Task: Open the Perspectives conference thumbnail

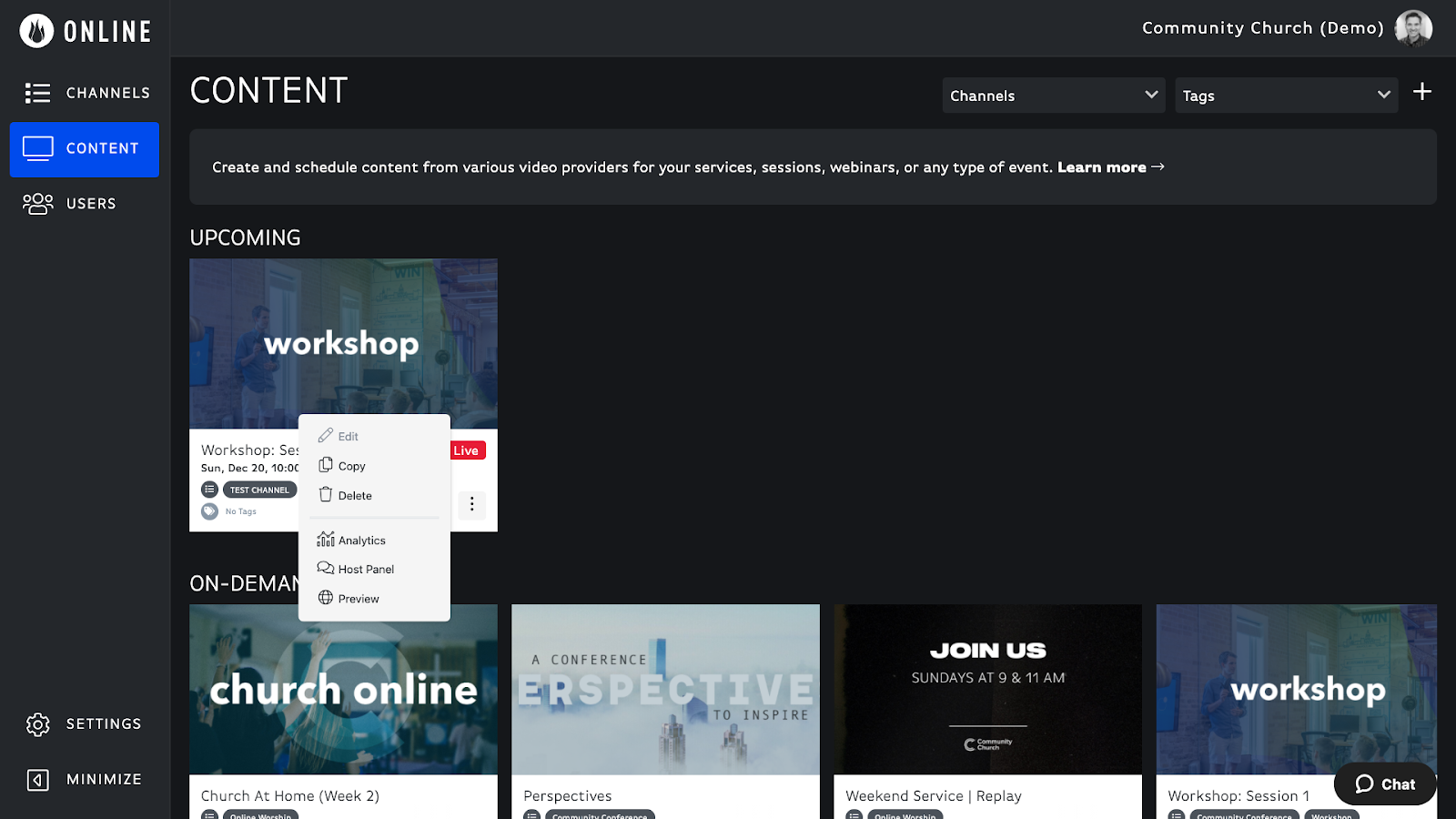Action: click(x=665, y=690)
